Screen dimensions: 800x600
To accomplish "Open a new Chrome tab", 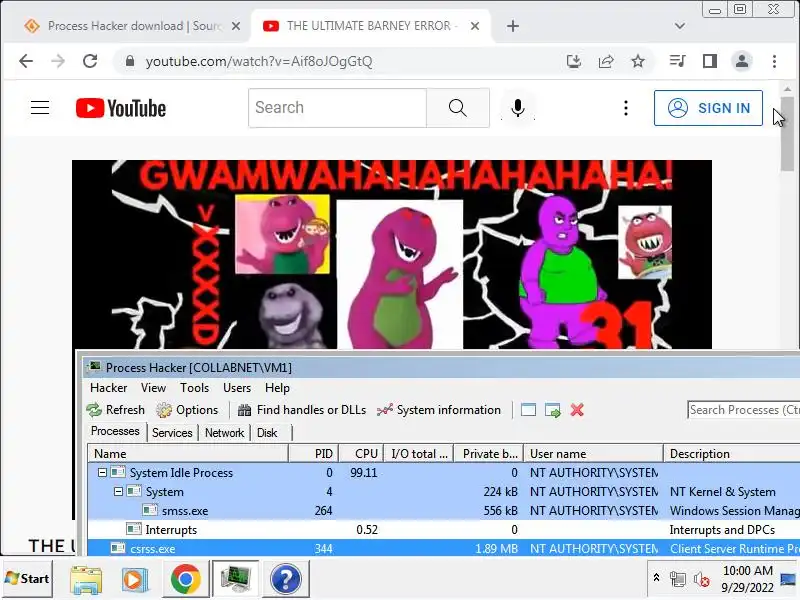I will [x=513, y=26].
